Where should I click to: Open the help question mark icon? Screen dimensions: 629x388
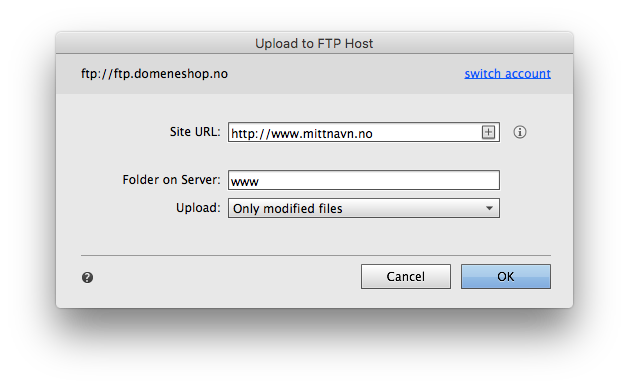(x=87, y=277)
